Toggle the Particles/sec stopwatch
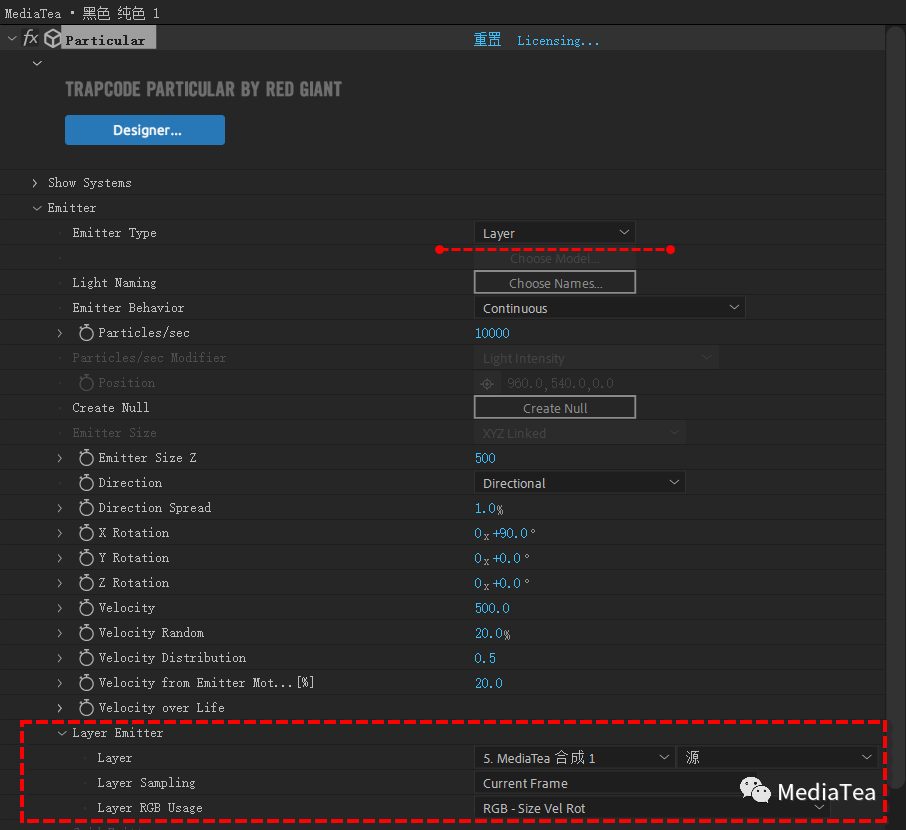This screenshot has width=906, height=830. pyautogui.click(x=86, y=333)
